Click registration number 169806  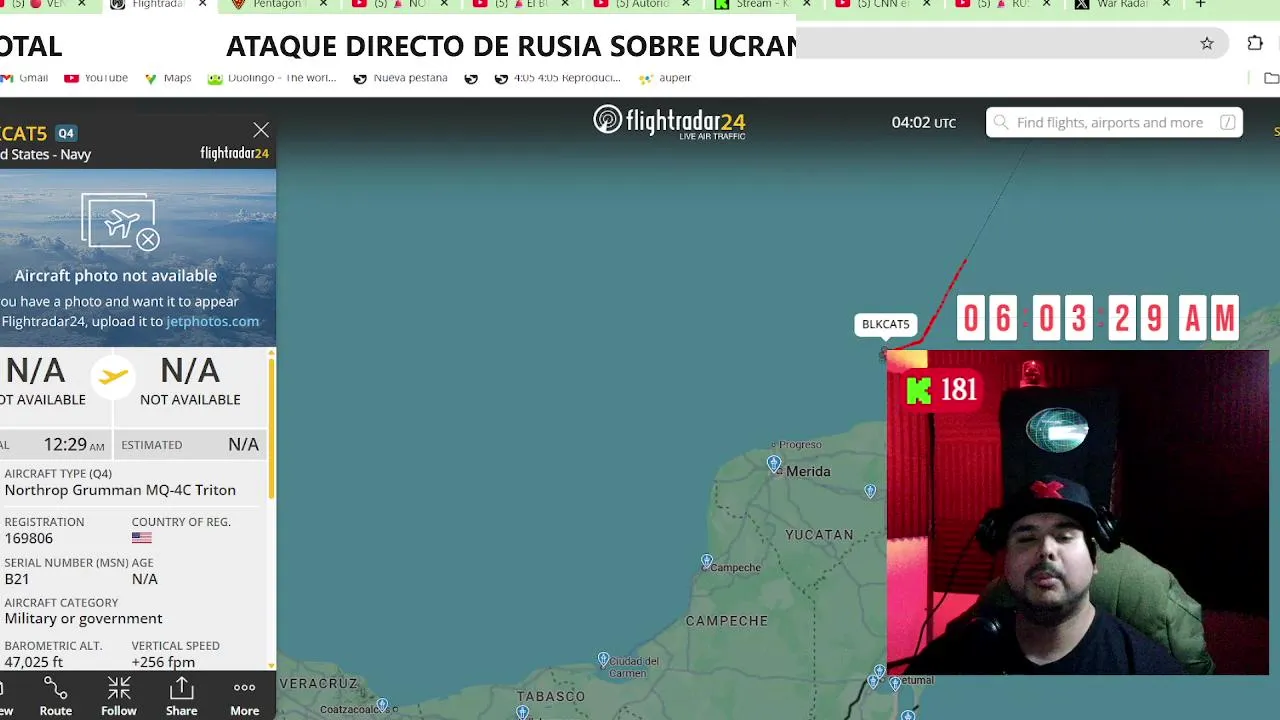(29, 538)
